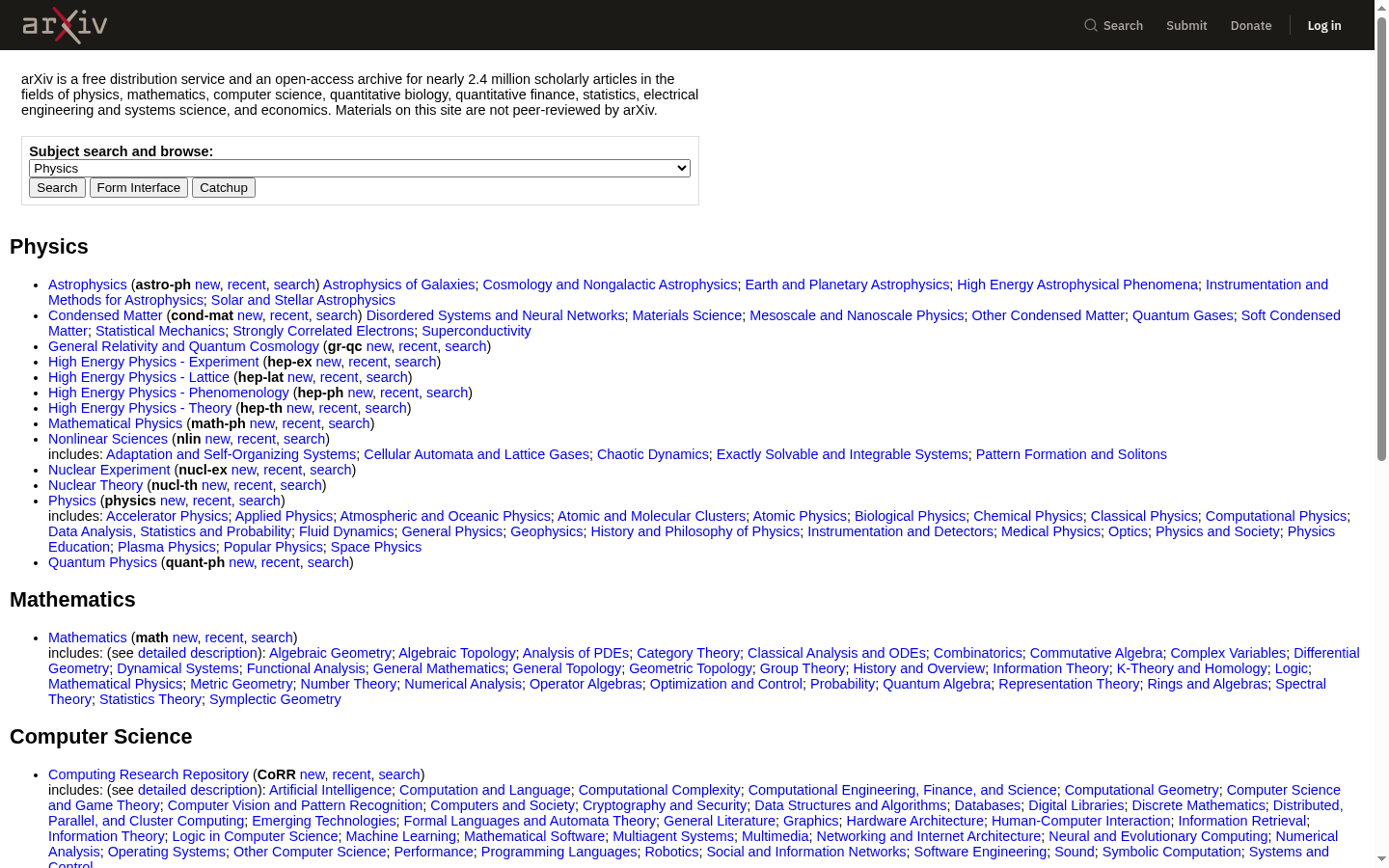The image size is (1389, 868).
Task: Open Artificial Intelligence subcategory
Action: click(x=330, y=790)
